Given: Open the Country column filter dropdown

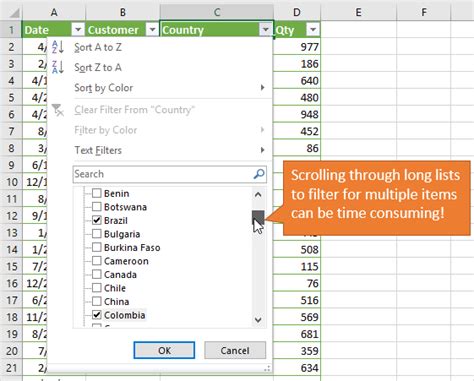Looking at the screenshot, I should (x=266, y=30).
